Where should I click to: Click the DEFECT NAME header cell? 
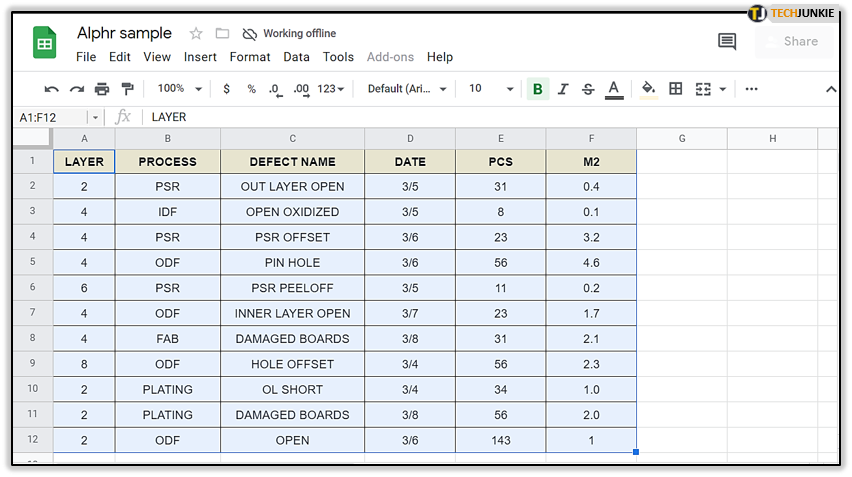click(x=292, y=162)
